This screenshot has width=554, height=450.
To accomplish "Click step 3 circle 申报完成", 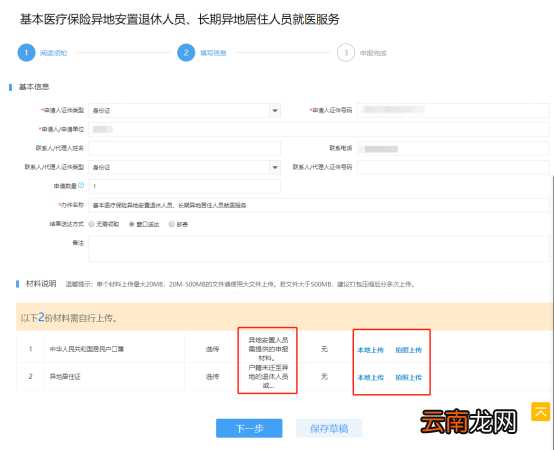I will [x=346, y=53].
